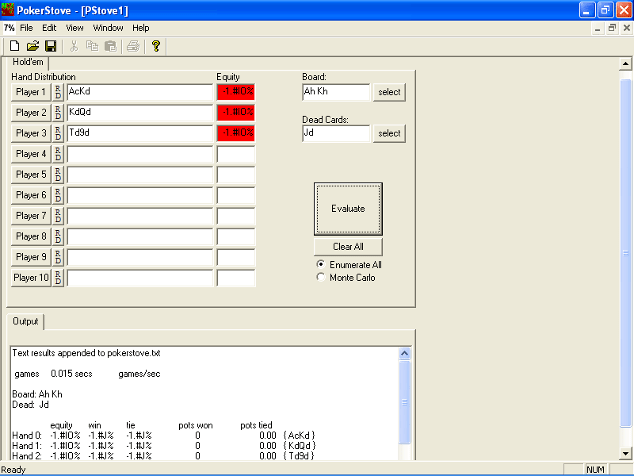Click the Evaluate button
Screen dimensions: 634x476
pyautogui.click(x=348, y=209)
